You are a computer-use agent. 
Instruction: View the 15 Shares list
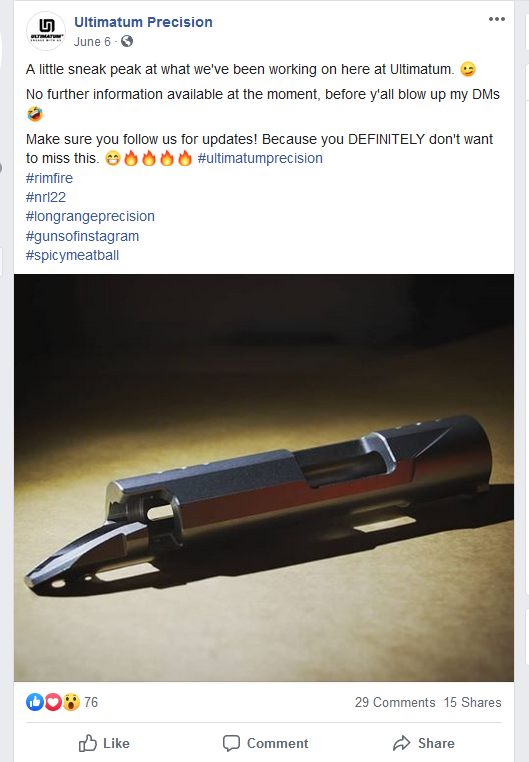[472, 702]
